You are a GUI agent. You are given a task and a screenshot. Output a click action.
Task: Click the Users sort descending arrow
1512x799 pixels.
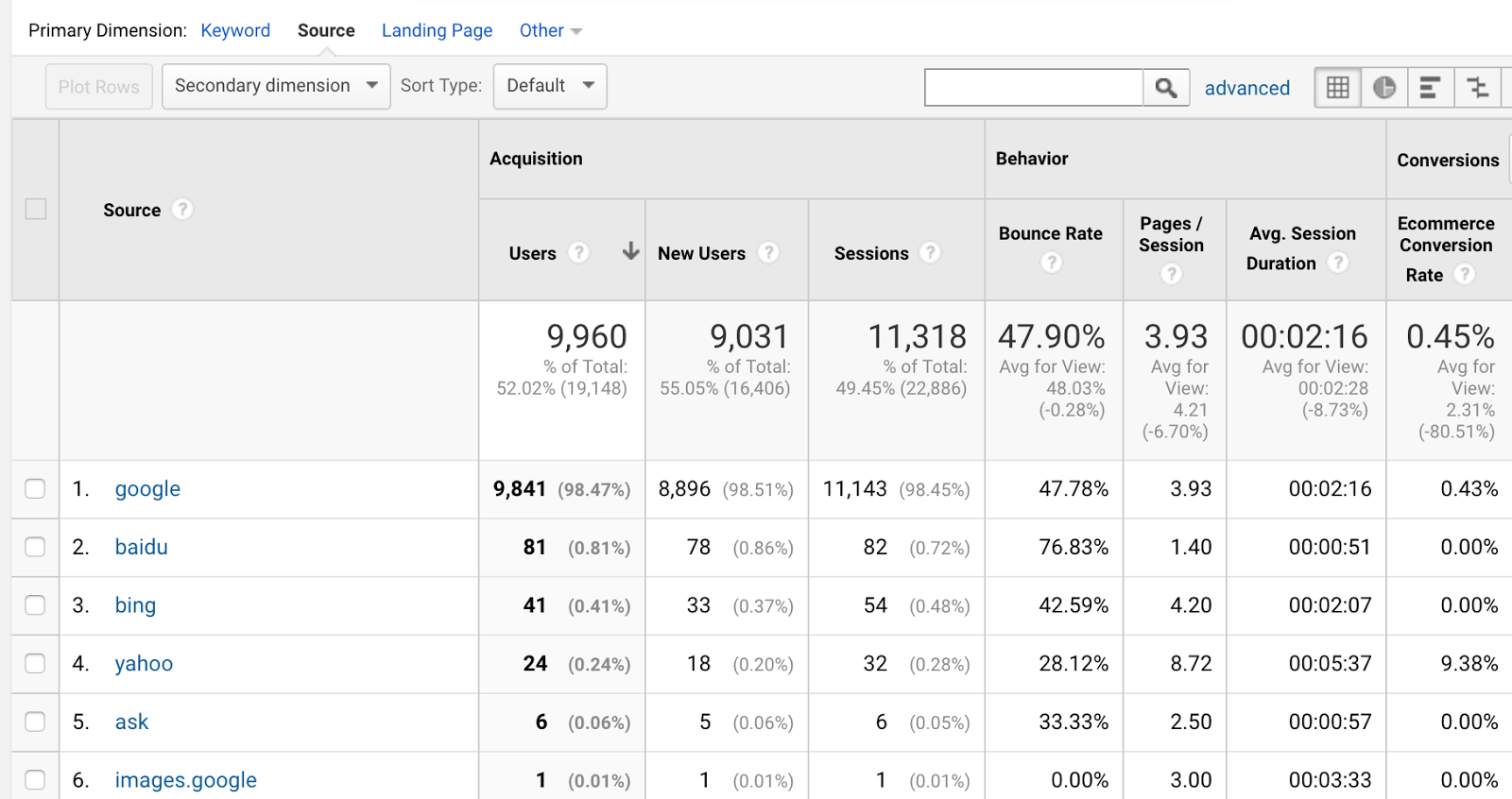point(630,251)
